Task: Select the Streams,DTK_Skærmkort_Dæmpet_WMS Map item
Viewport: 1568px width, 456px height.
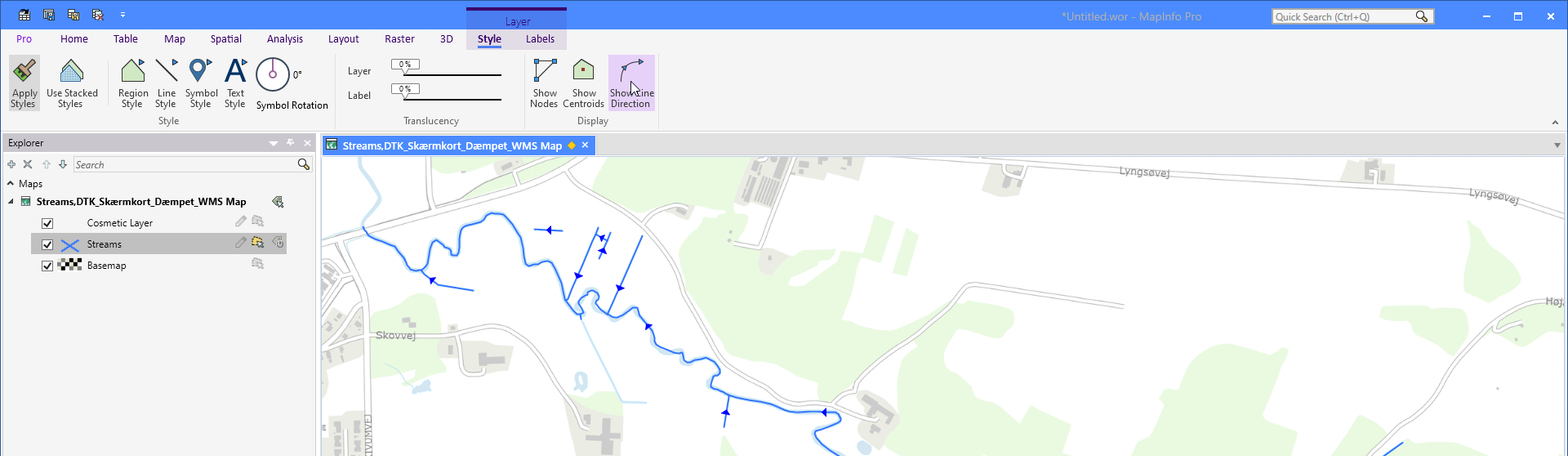Action: click(141, 202)
